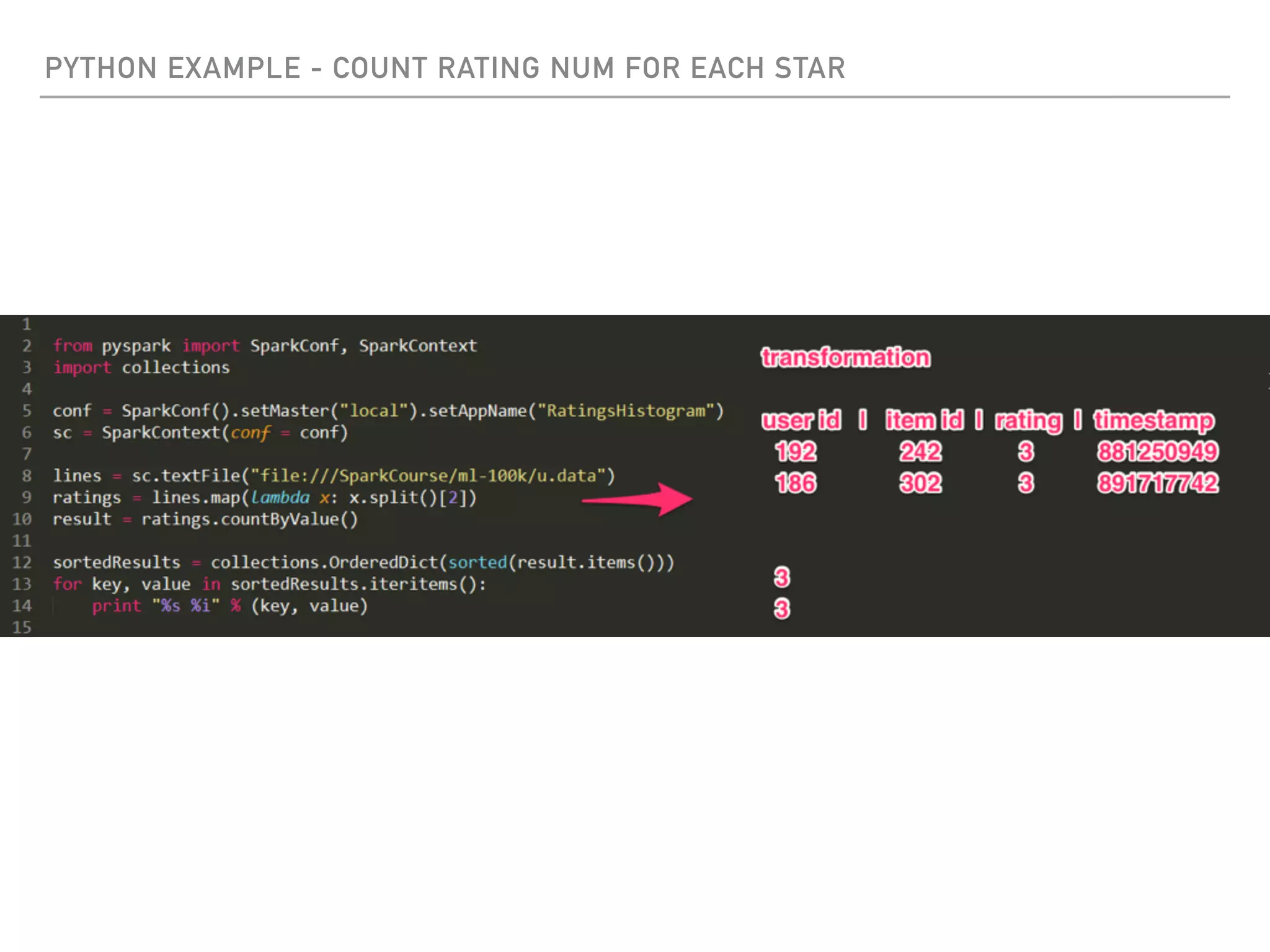The width and height of the screenshot is (1270, 952).
Task: Click line number 15 in the gutter
Action: pos(22,628)
